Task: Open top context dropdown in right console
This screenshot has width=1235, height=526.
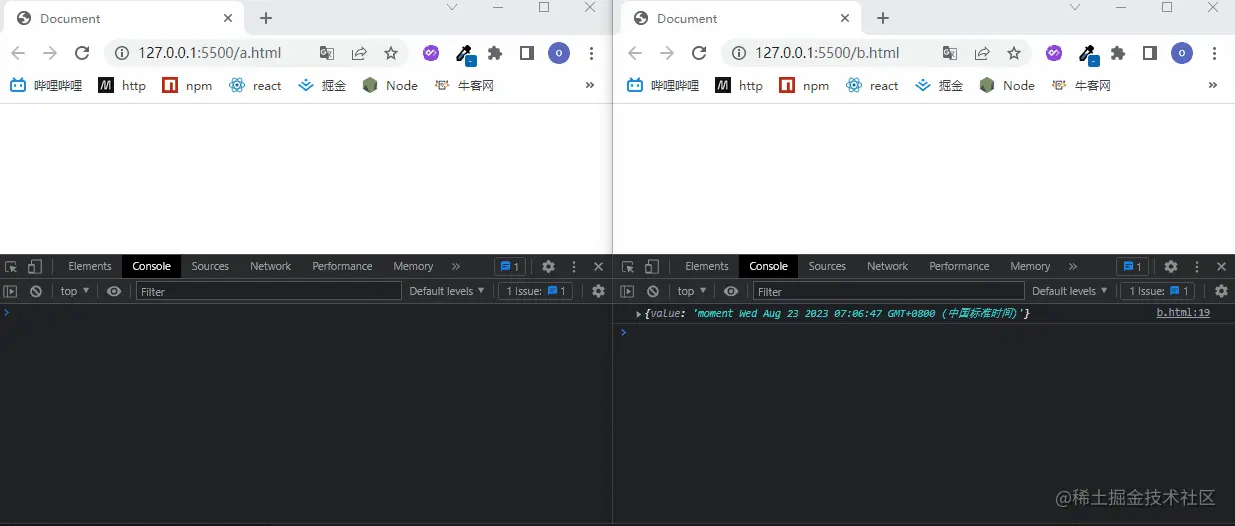Action: pyautogui.click(x=692, y=291)
